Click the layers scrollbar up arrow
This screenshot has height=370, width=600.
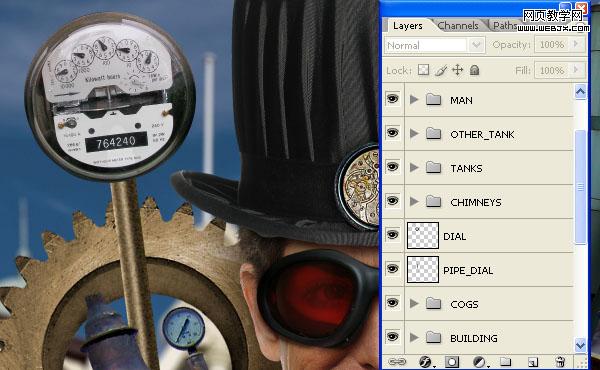[x=580, y=92]
